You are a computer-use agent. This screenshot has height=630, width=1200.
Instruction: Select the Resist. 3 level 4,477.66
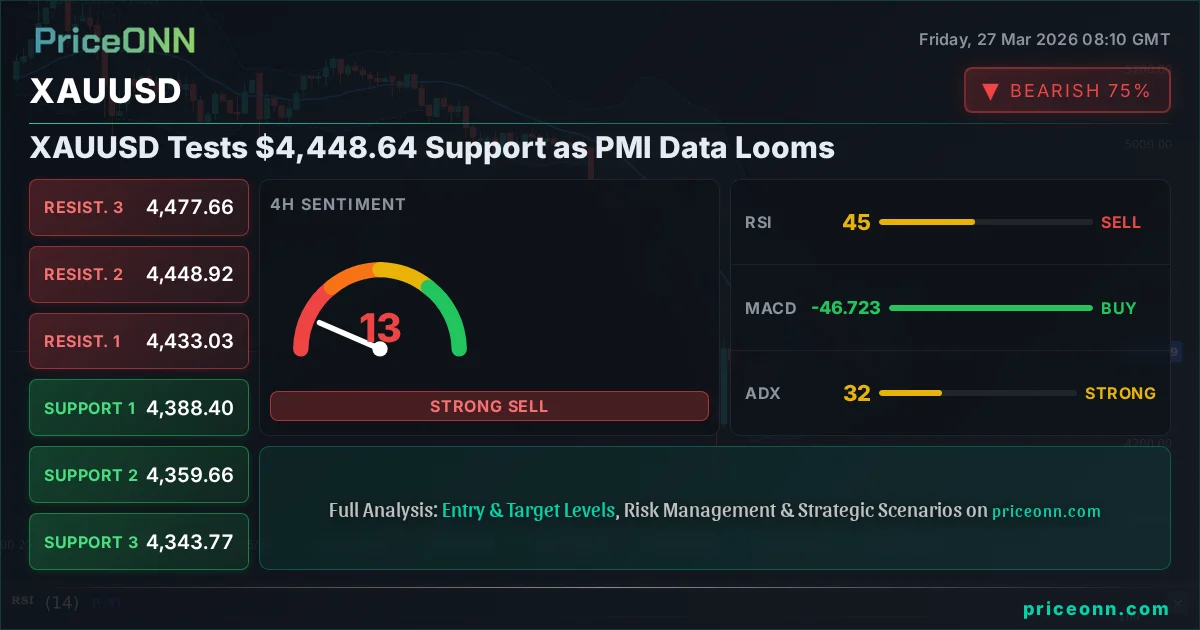click(x=139, y=207)
